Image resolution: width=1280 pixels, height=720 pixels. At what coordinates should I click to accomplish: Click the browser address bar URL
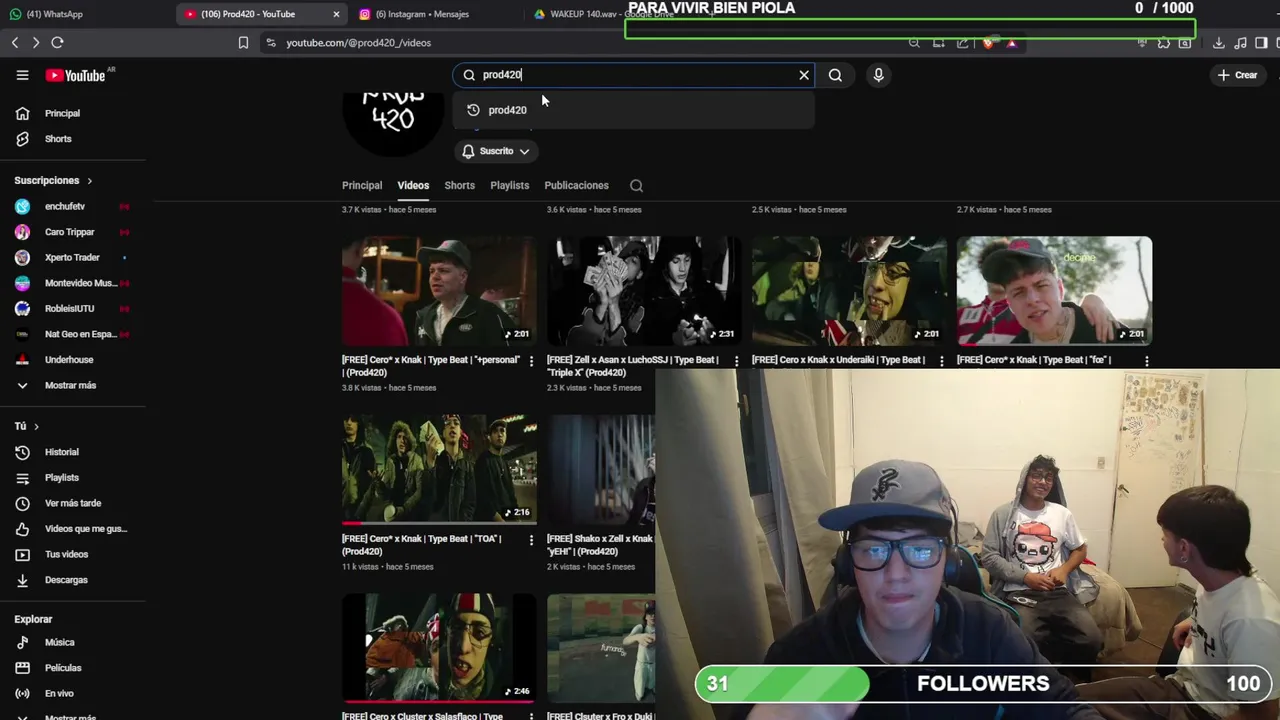(359, 43)
